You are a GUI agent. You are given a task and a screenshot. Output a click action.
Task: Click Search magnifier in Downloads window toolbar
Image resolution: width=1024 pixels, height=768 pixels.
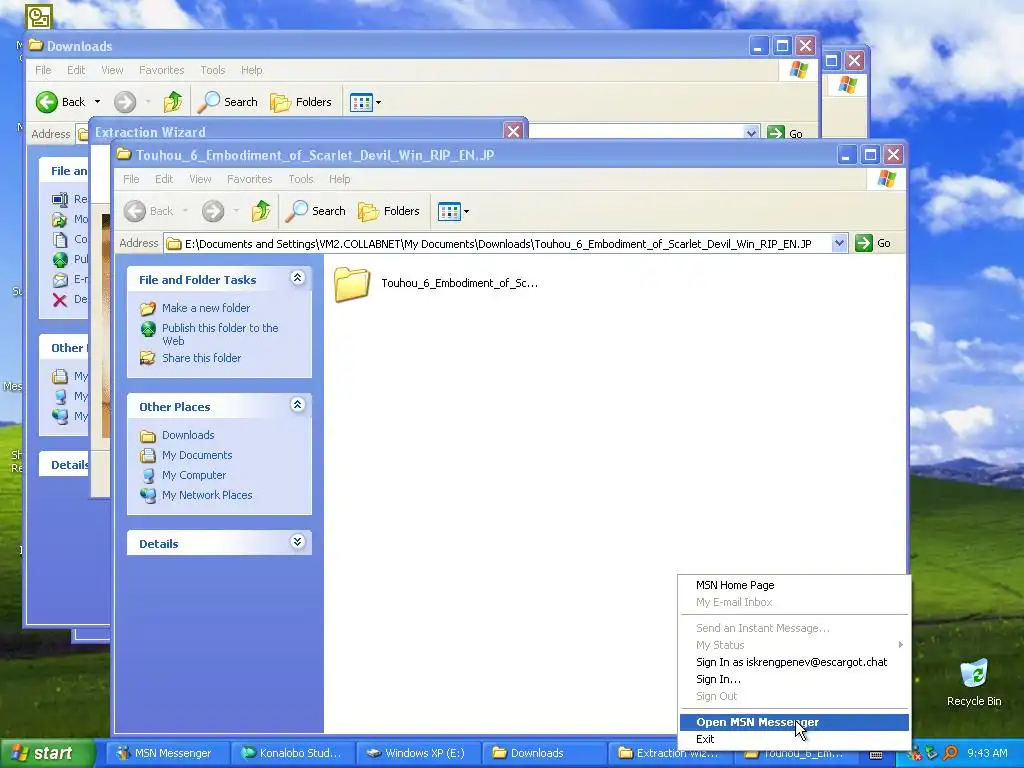click(x=209, y=102)
